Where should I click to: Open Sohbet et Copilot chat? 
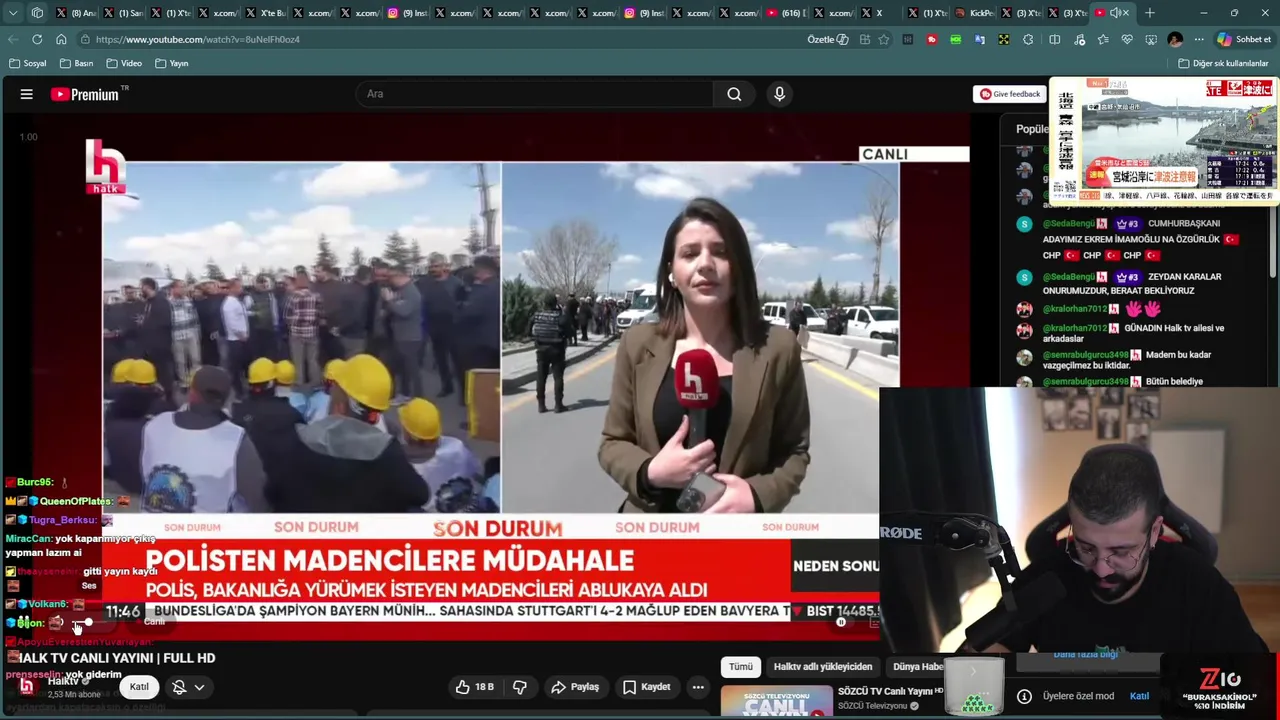1244,39
